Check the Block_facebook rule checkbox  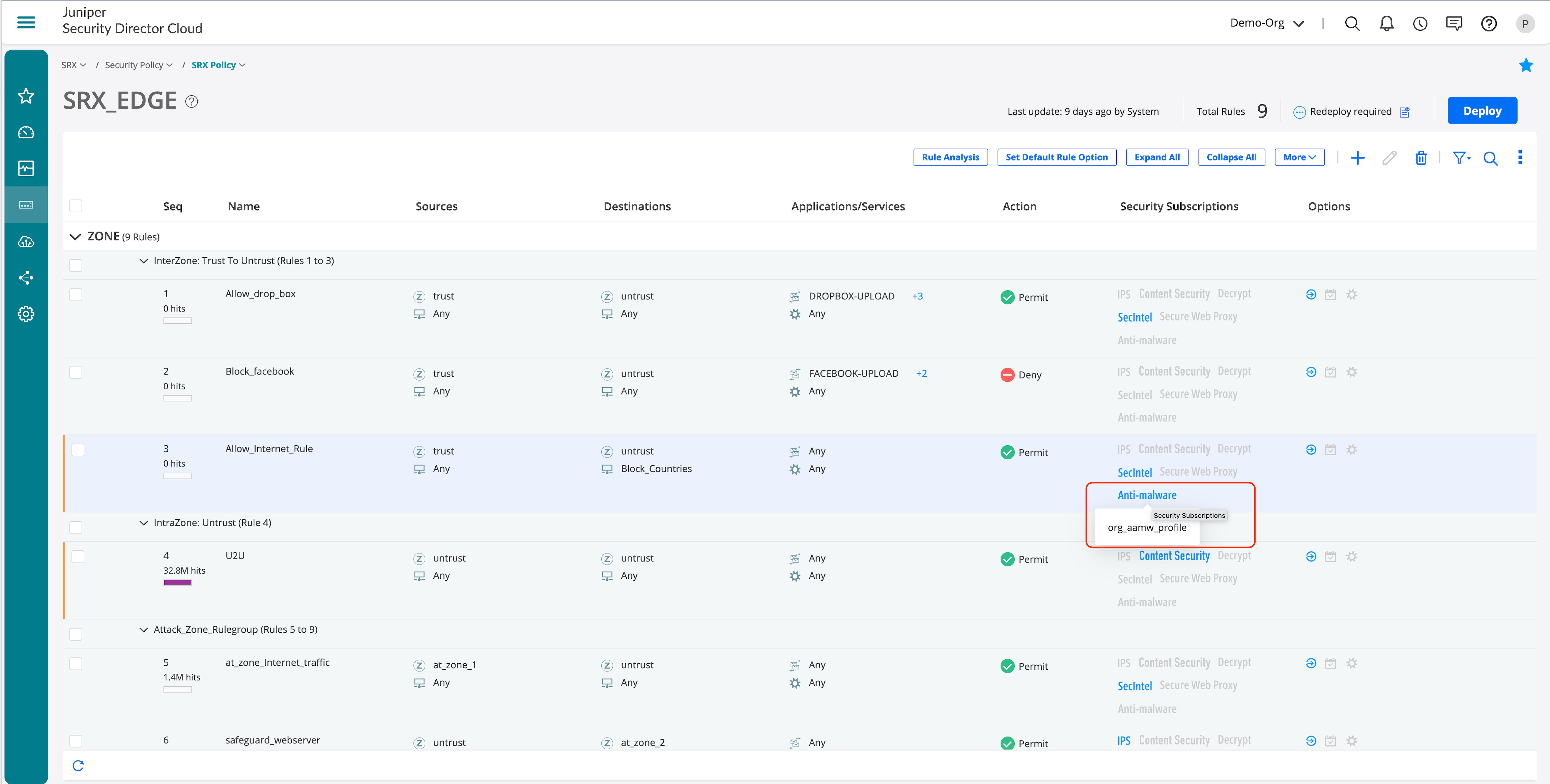(76, 372)
